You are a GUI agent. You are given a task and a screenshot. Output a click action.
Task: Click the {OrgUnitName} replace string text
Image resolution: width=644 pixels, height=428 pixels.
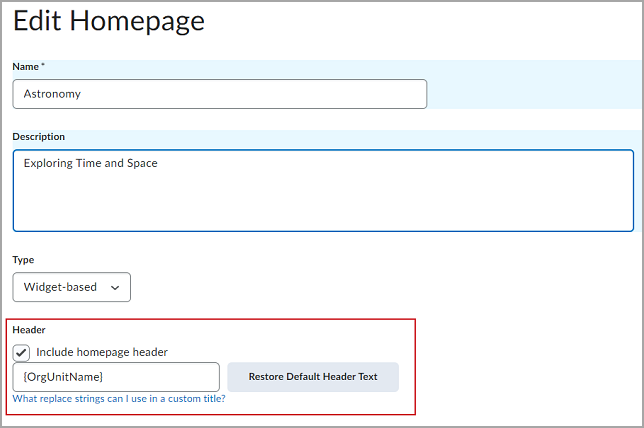tap(63, 377)
